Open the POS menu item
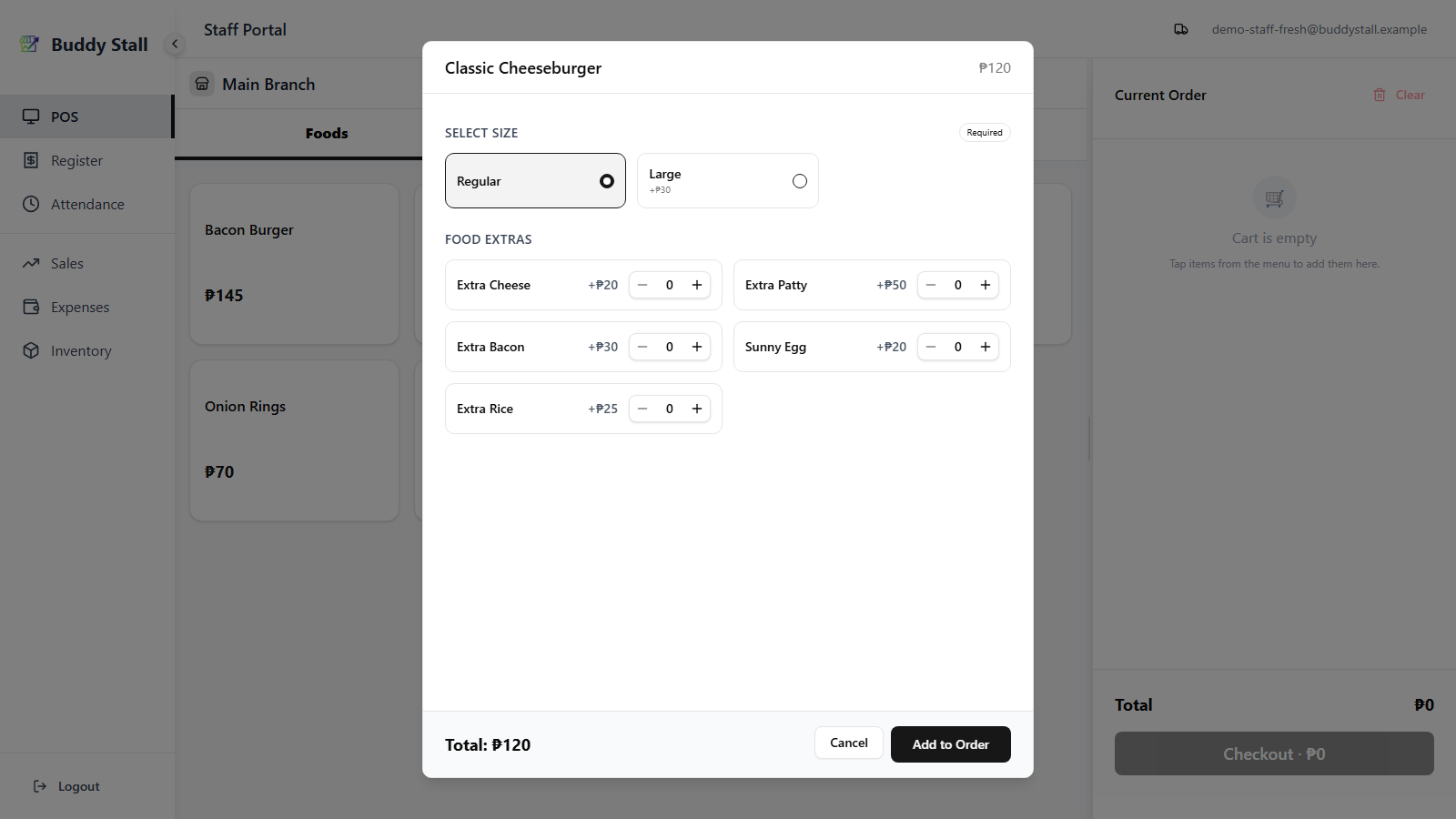Viewport: 1456px width, 819px height. (86, 116)
